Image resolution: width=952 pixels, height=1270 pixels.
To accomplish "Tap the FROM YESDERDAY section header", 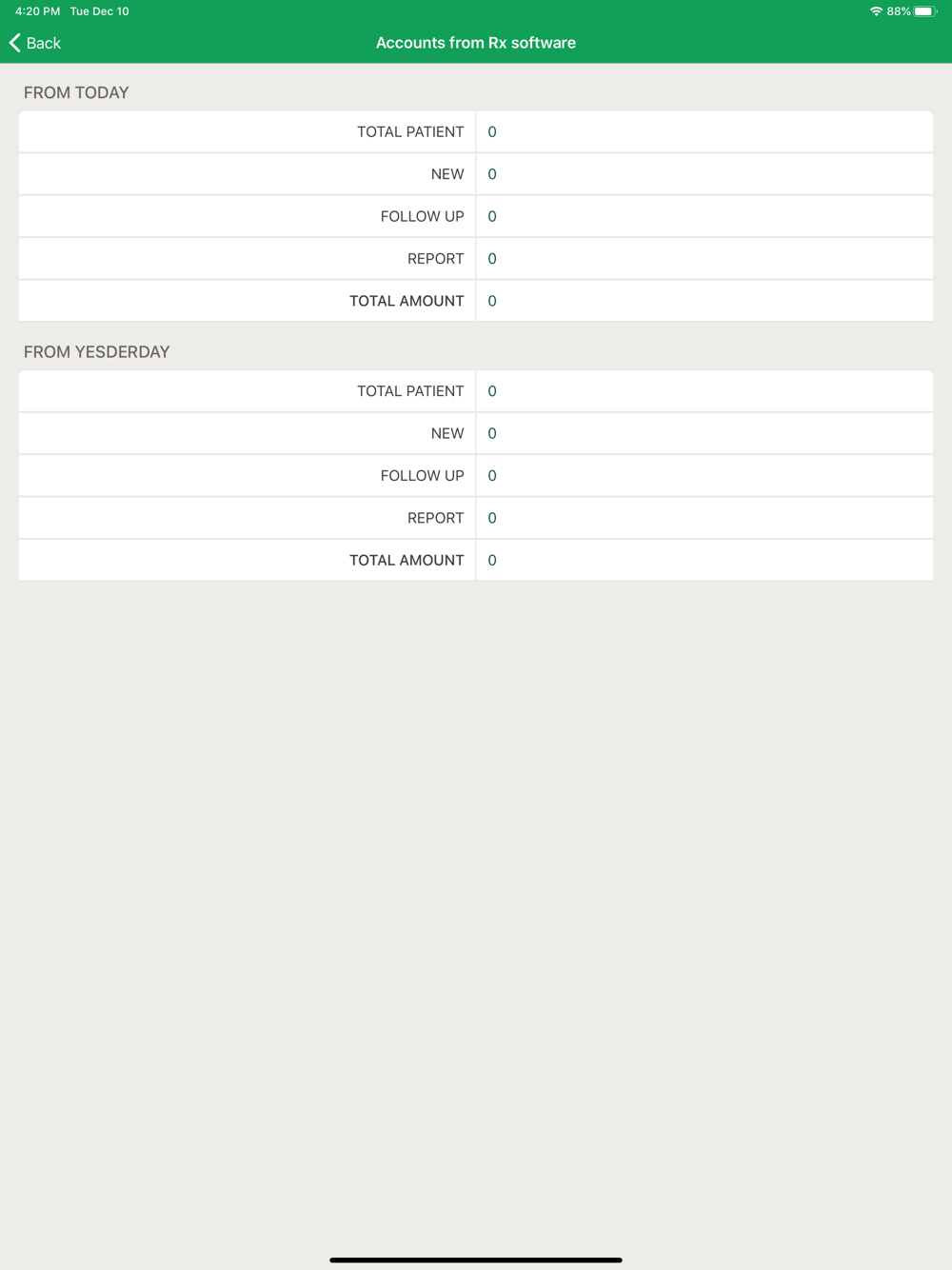I will 96,351.
